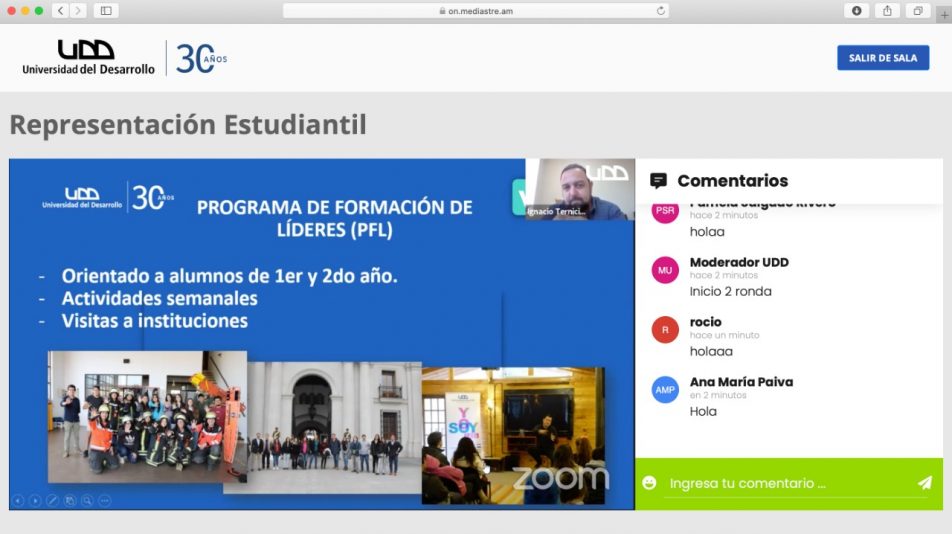Go forward using the browser forward arrow
This screenshot has height=534, width=952.
[78, 10]
